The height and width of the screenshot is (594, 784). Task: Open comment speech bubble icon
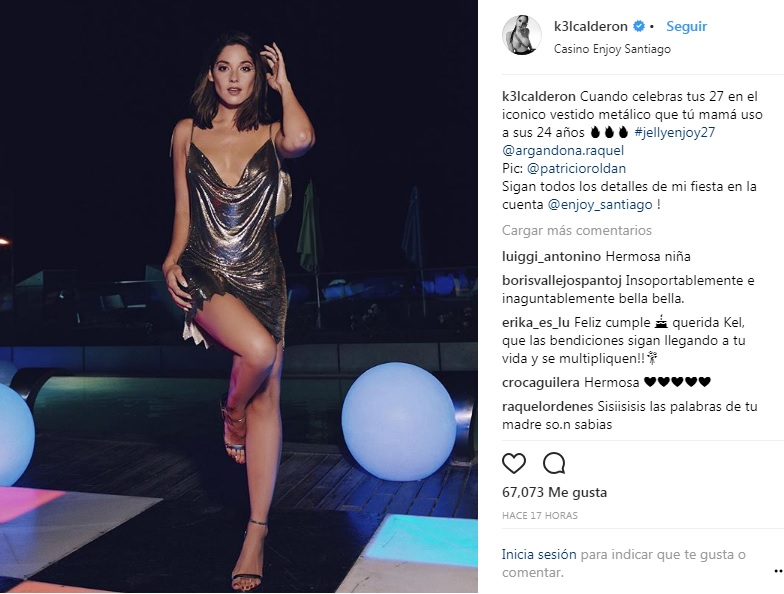pos(554,464)
